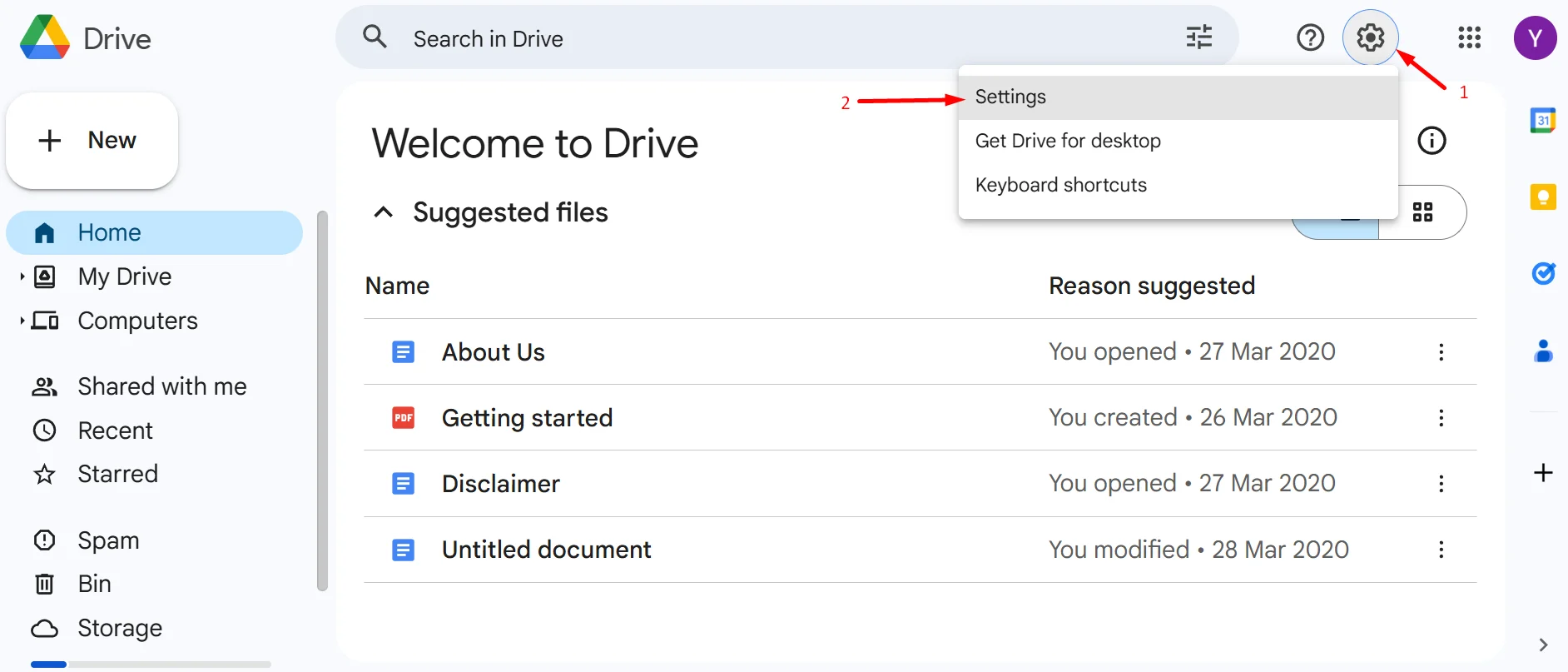Open the Y account avatar
This screenshot has width=1568, height=672.
pos(1535,37)
